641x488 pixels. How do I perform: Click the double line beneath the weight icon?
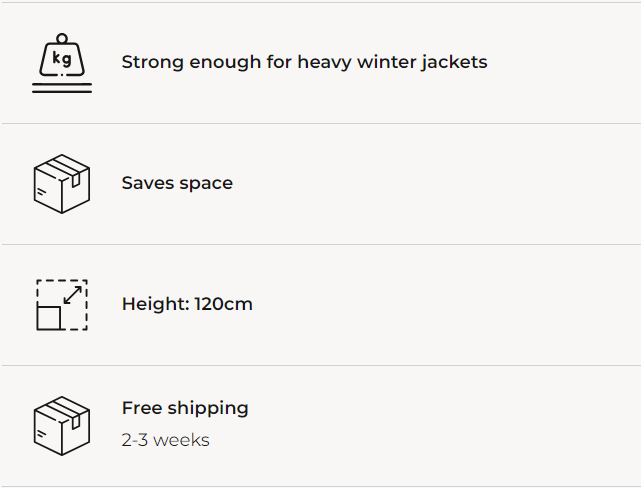(x=62, y=89)
